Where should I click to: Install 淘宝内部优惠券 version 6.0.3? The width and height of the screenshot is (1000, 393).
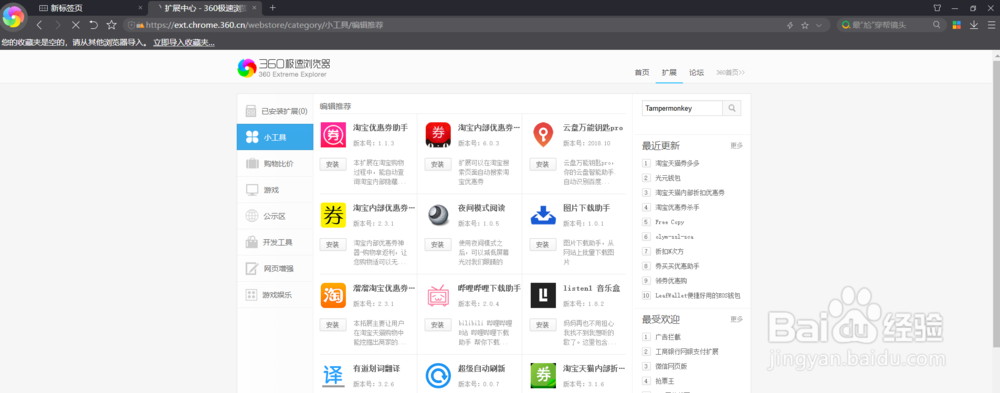(438, 165)
